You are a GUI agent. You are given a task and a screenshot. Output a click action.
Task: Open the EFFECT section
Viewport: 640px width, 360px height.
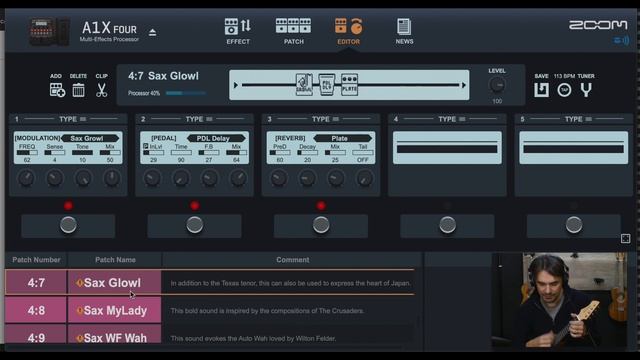tap(238, 31)
